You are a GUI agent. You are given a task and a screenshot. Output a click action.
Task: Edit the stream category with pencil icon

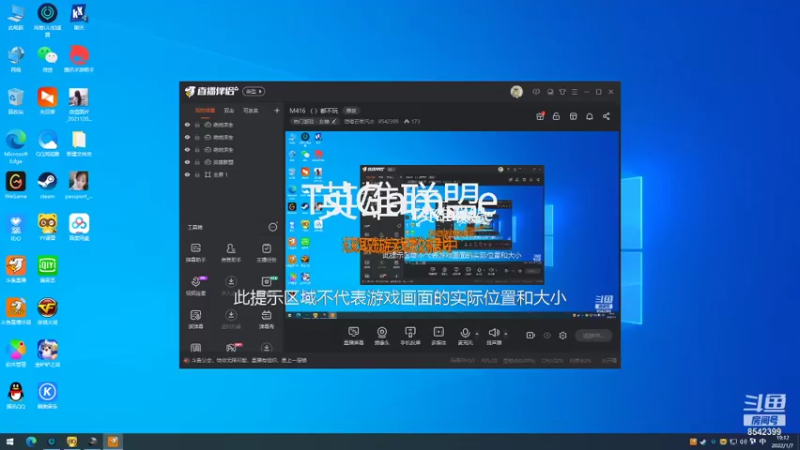point(334,121)
